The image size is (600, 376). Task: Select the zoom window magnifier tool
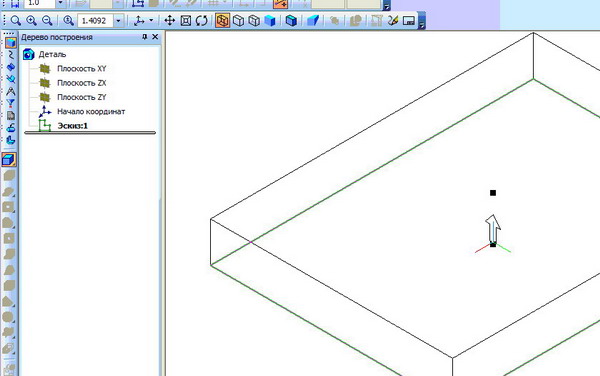click(16, 21)
